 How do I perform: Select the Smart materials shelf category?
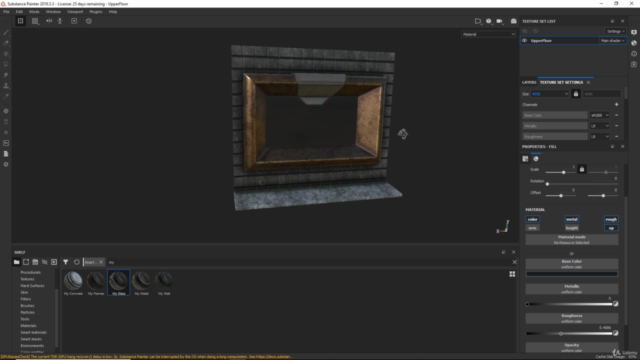pyautogui.click(x=33, y=332)
